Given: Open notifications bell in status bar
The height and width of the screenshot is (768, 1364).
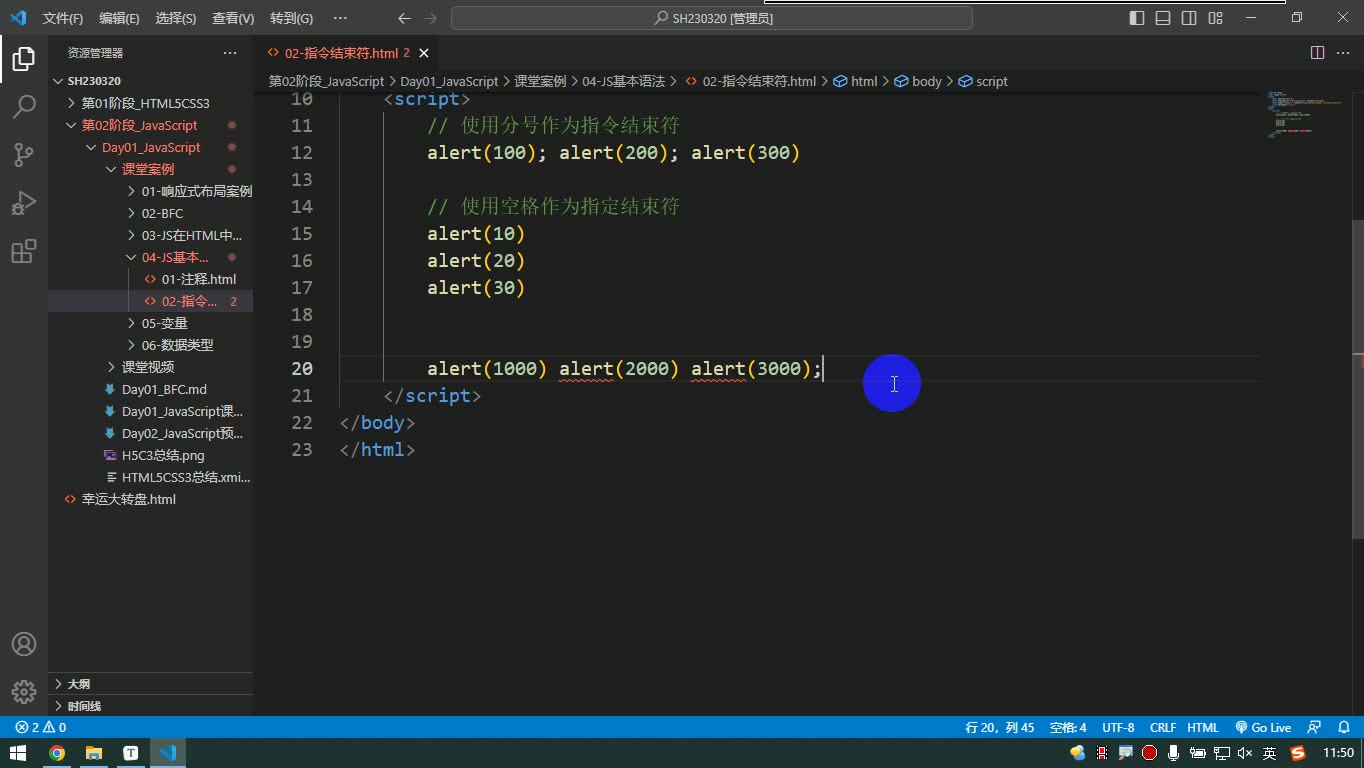Looking at the screenshot, I should (1343, 728).
